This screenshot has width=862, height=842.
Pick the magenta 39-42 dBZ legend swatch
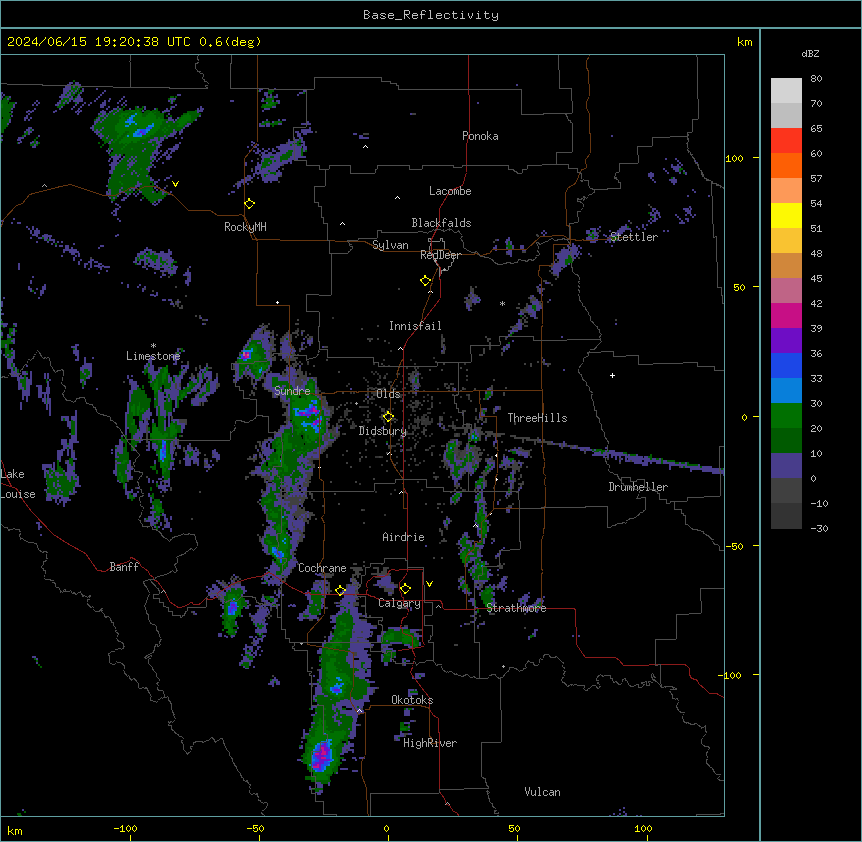[x=786, y=315]
